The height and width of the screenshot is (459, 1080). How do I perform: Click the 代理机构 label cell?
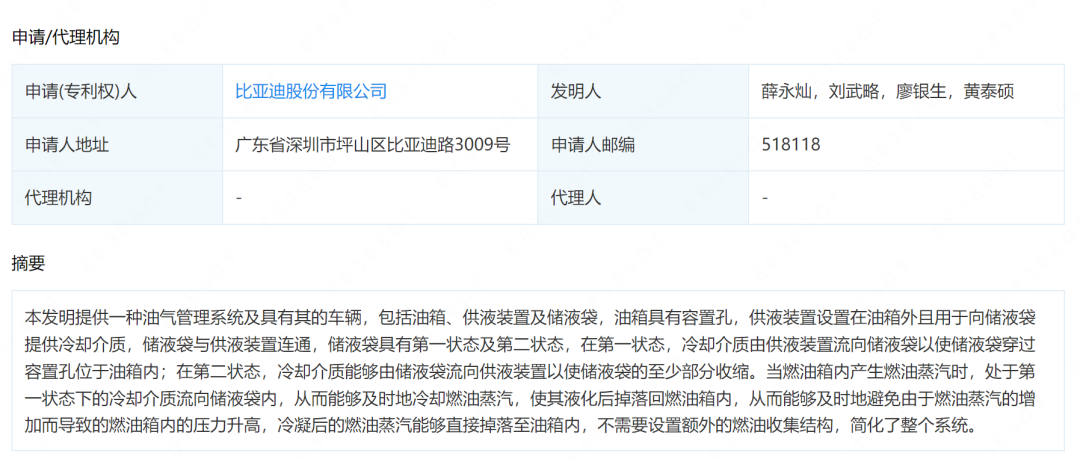pos(58,197)
